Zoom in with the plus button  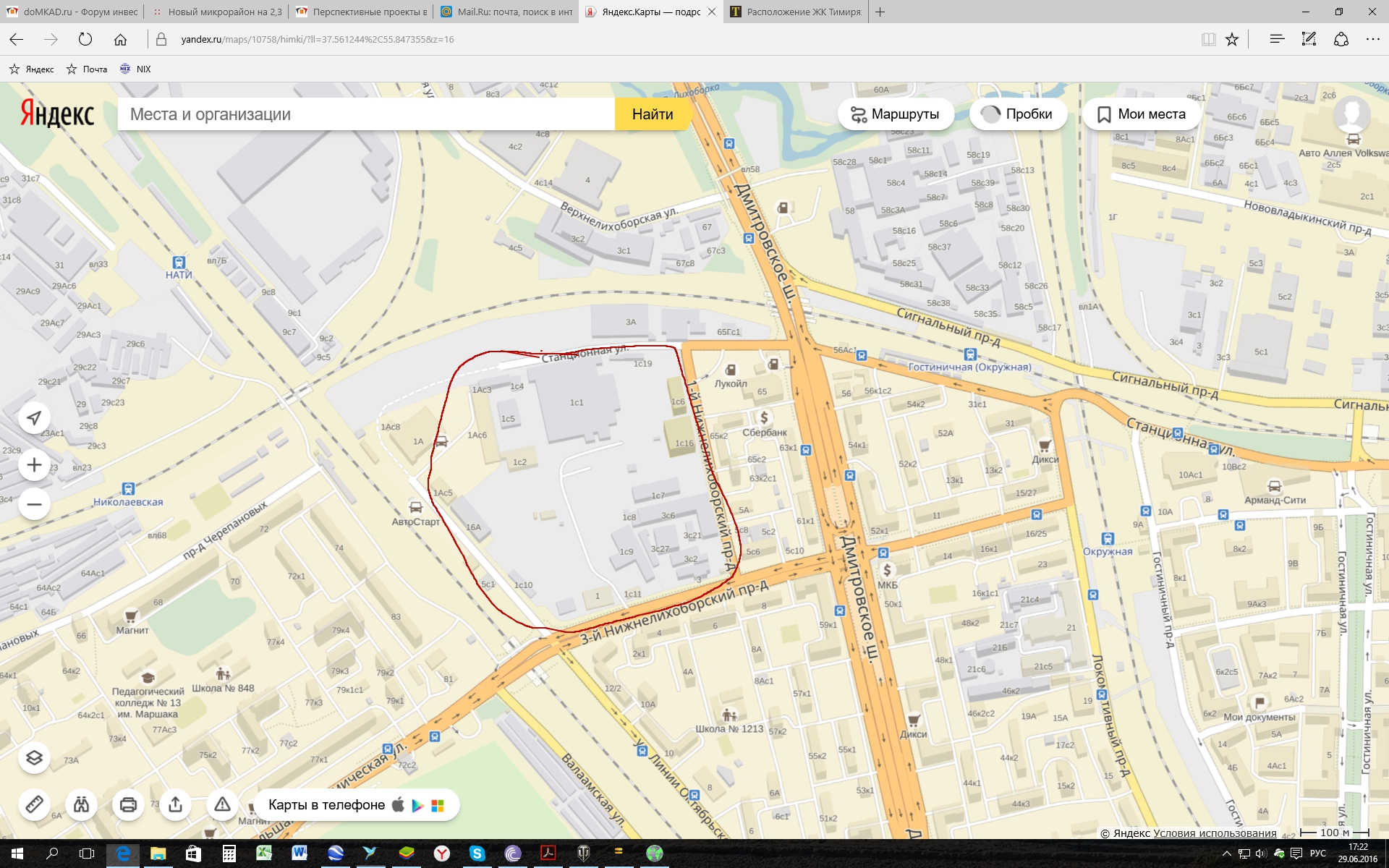[x=34, y=464]
